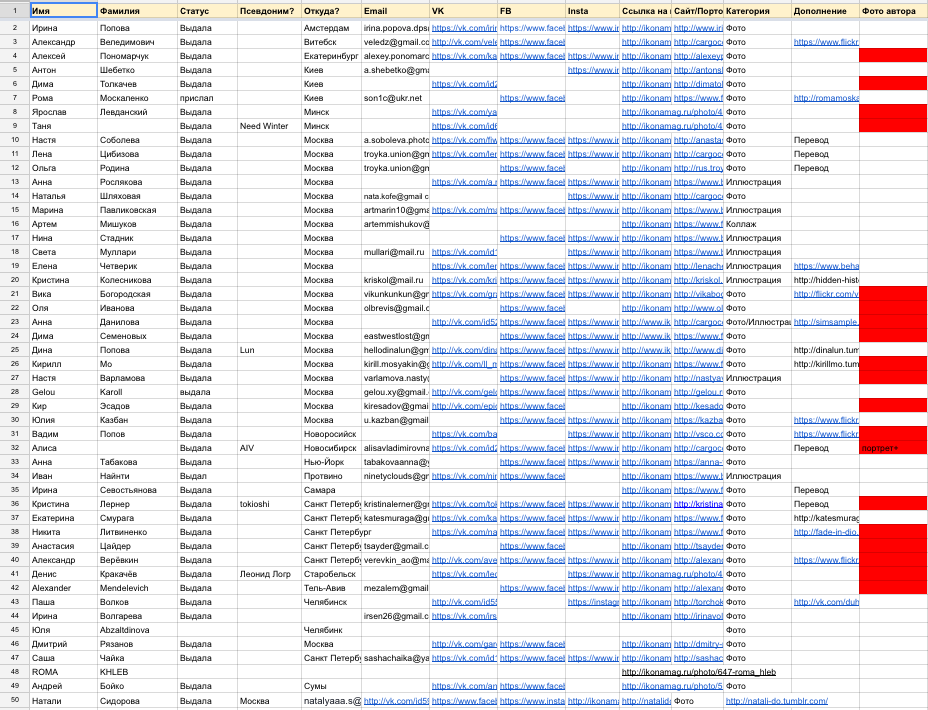Image resolution: width=928 pixels, height=710 pixels.
Task: Click the Abzaltdinova surname cell
Action: click(137, 630)
